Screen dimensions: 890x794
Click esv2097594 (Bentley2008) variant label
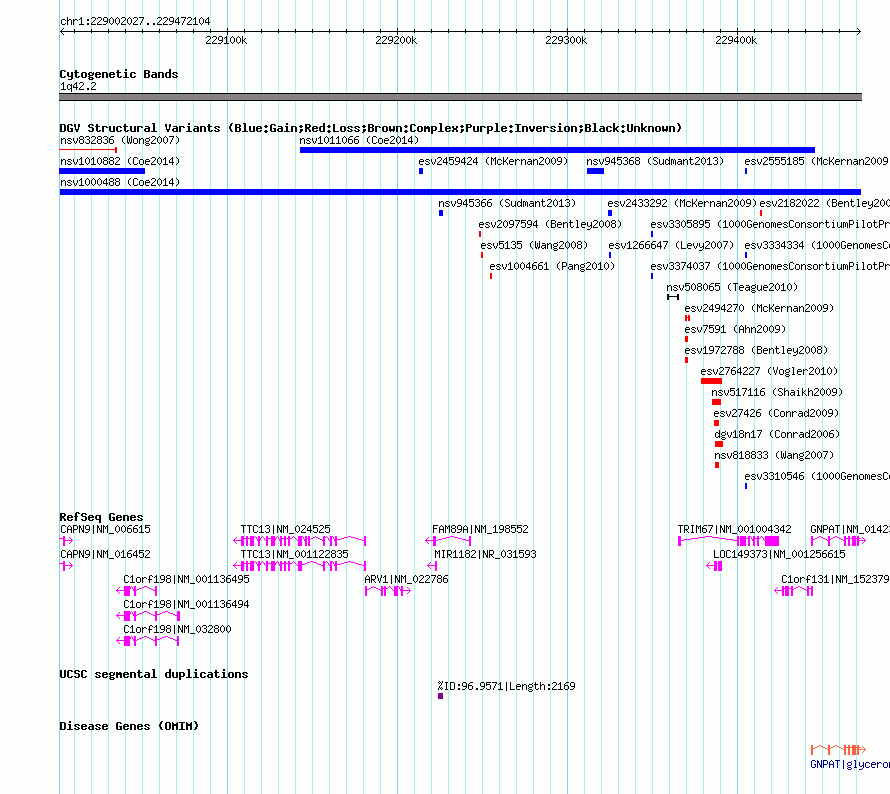coord(550,224)
